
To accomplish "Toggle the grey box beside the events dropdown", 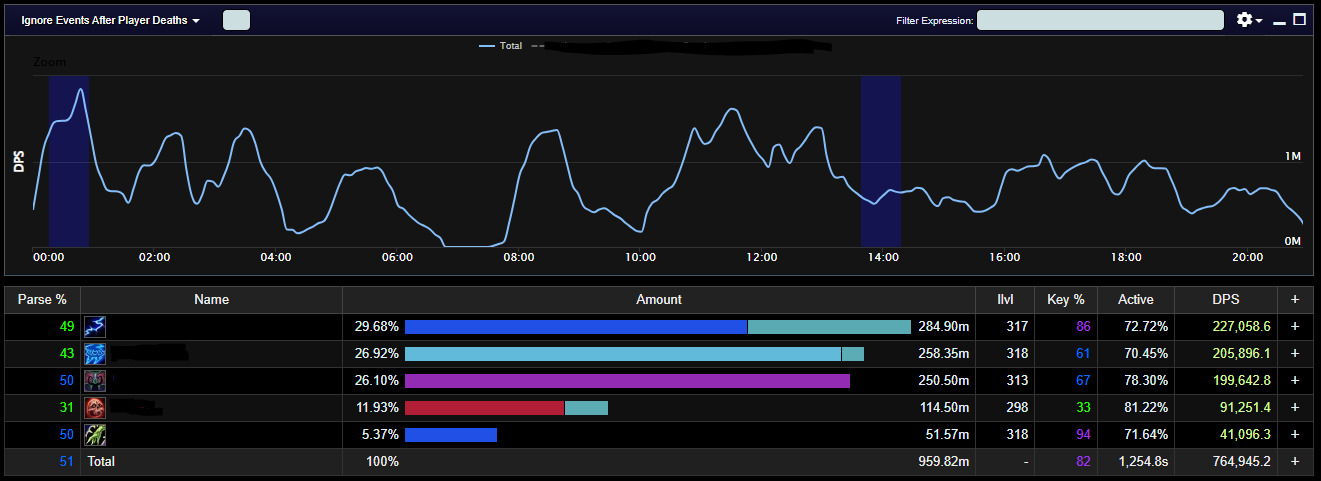I will tap(236, 20).
